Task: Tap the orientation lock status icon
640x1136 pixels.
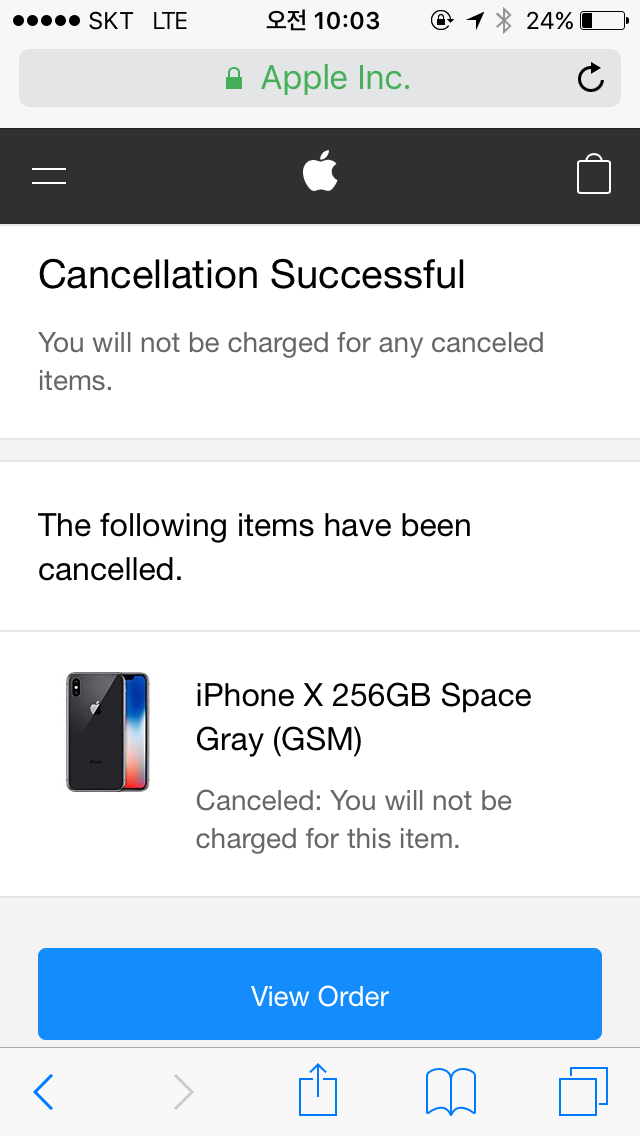Action: [441, 20]
